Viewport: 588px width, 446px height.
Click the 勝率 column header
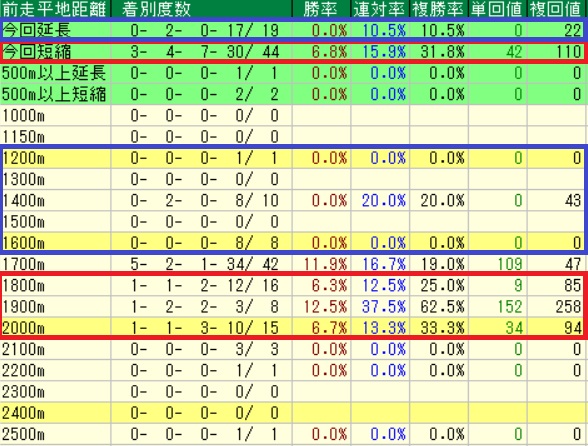321,9
